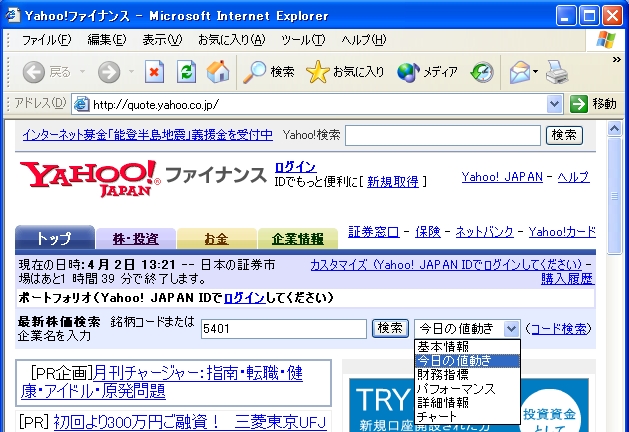Select パフォーマンス from the dropdown list
629x432 pixels.
click(467, 389)
